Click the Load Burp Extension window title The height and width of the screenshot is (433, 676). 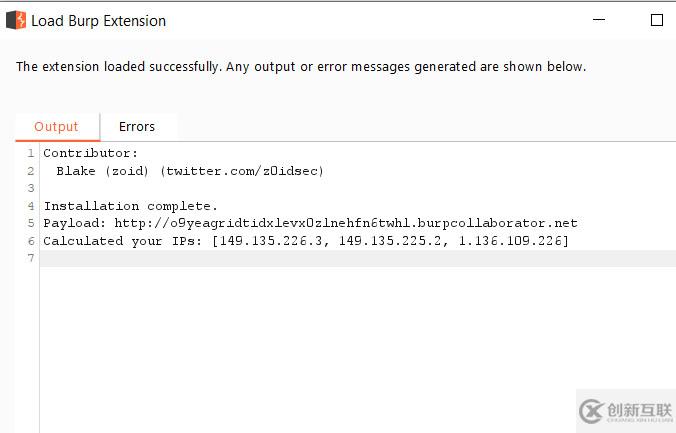99,21
